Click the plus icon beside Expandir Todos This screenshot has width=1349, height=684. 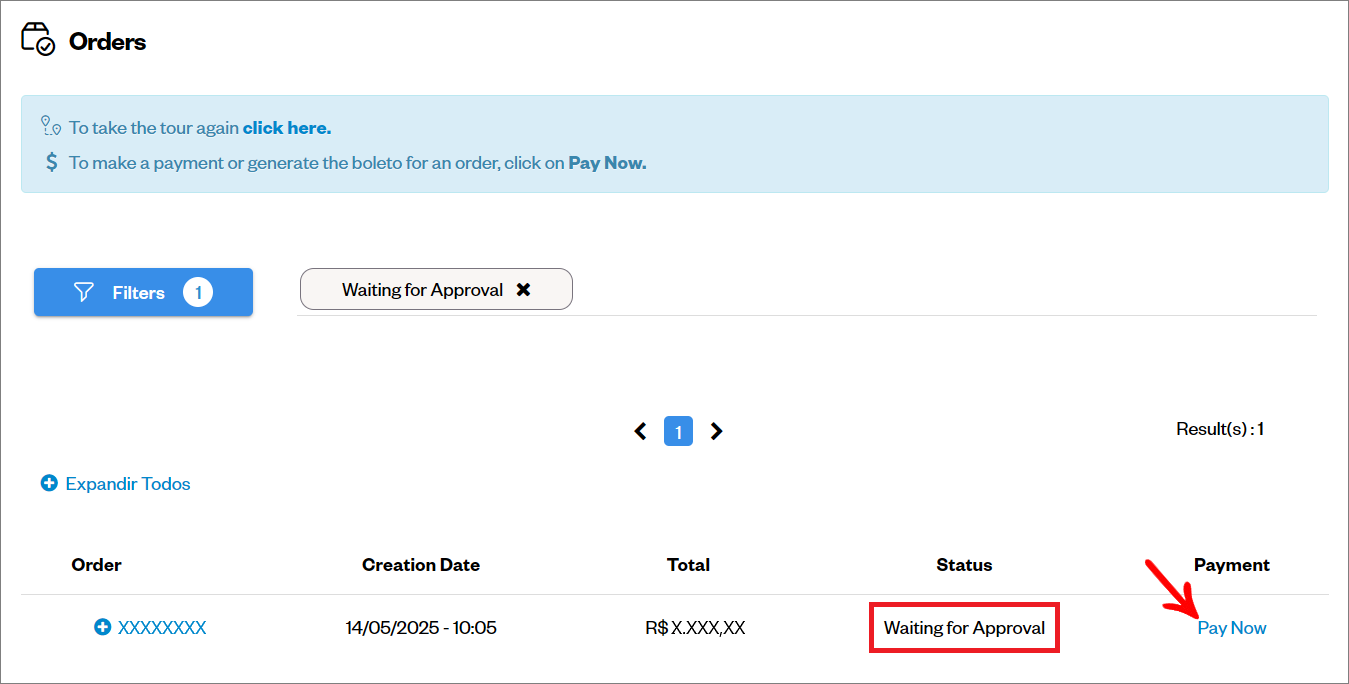[x=49, y=483]
